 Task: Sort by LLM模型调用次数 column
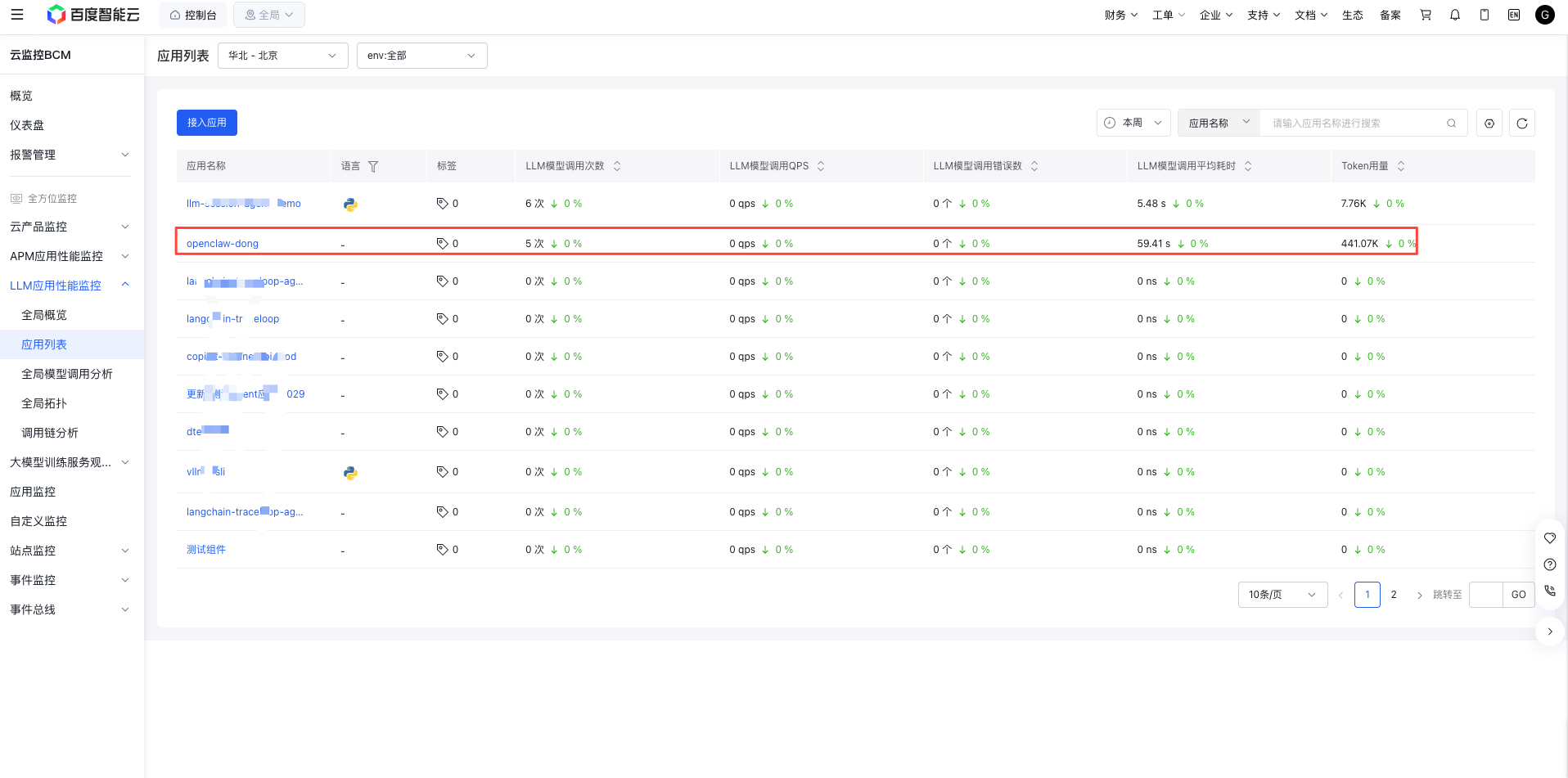[x=617, y=166]
